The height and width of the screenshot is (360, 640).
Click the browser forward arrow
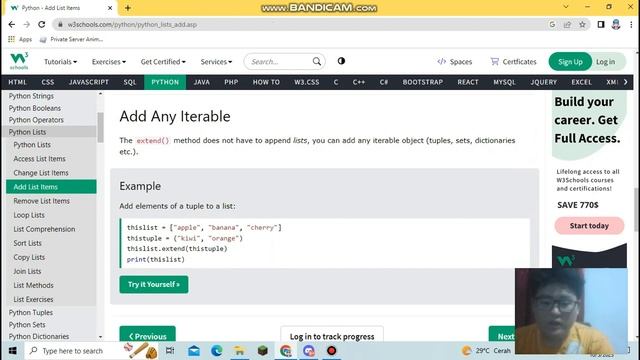tap(27, 24)
